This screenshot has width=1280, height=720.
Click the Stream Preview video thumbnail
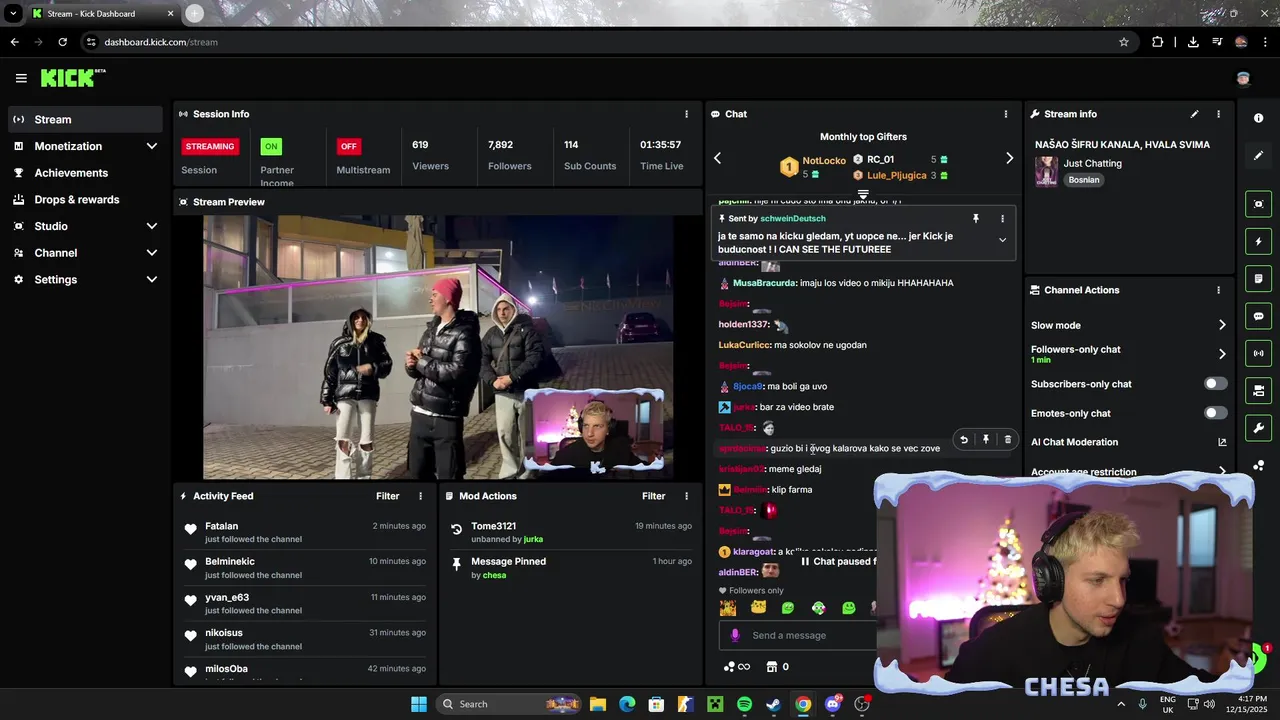[x=438, y=347]
